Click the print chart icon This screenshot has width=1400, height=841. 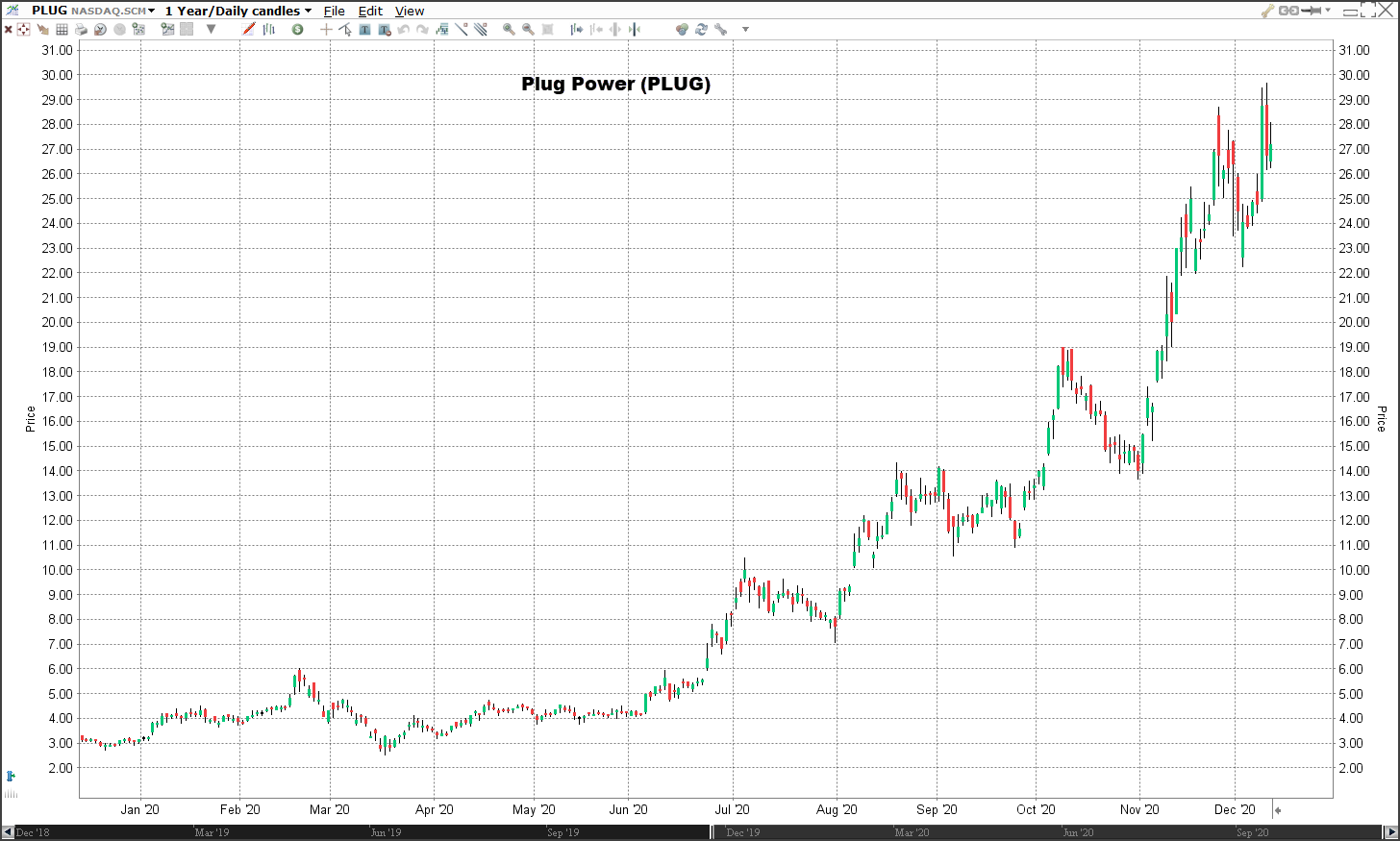pyautogui.click(x=81, y=30)
